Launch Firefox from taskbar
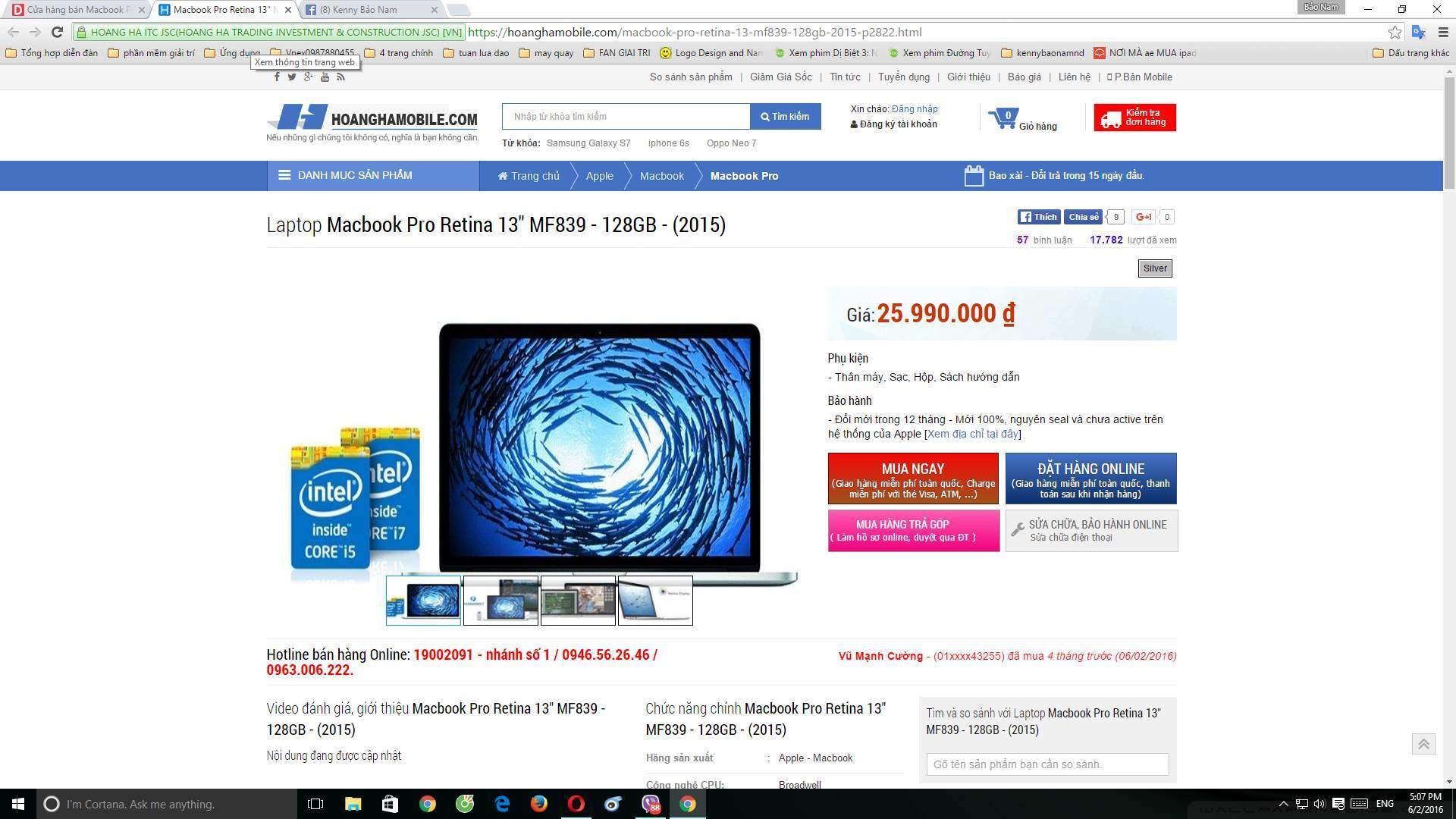1456x819 pixels. (x=539, y=804)
